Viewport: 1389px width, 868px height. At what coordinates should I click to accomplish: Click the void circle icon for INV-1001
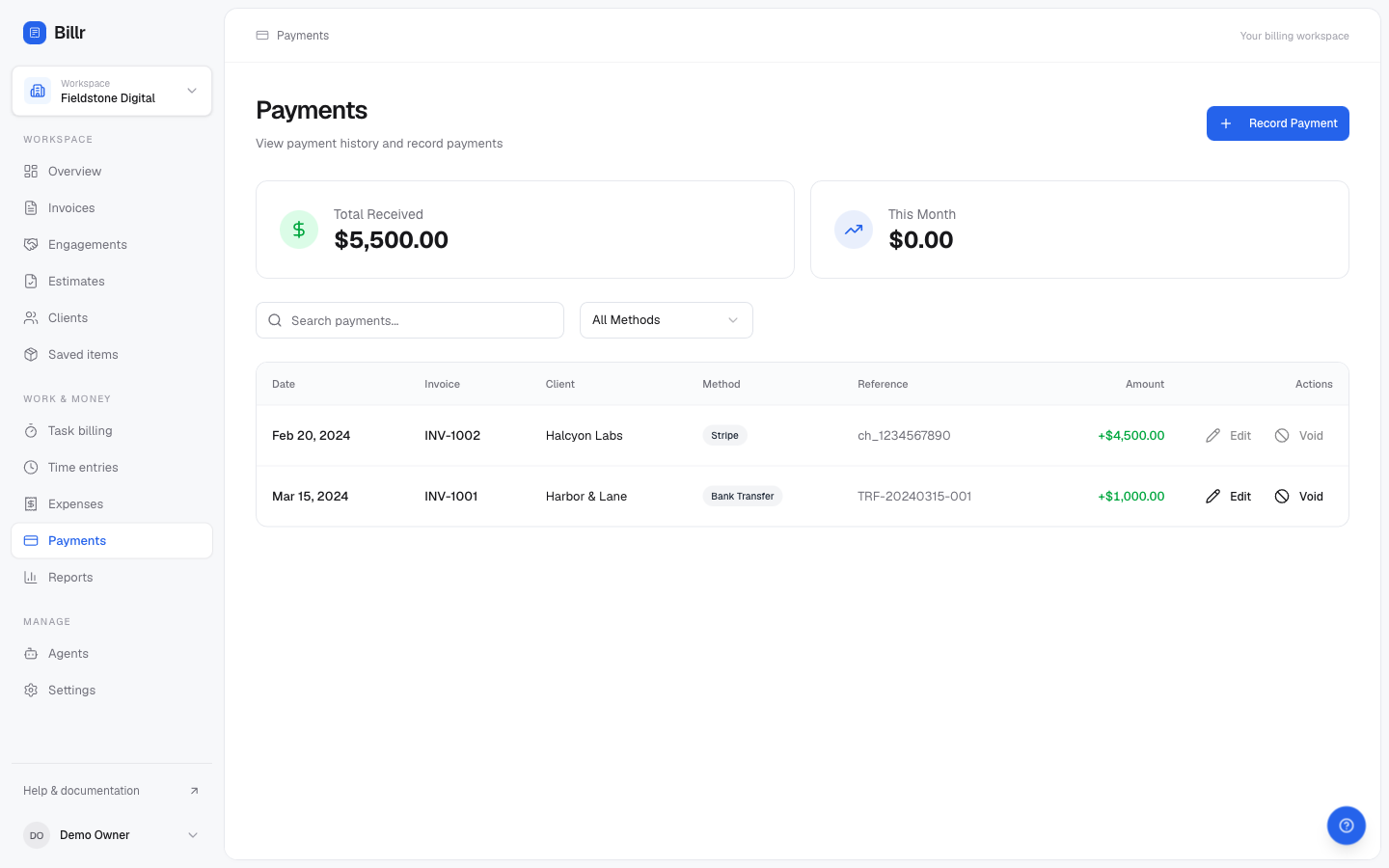pos(1282,497)
